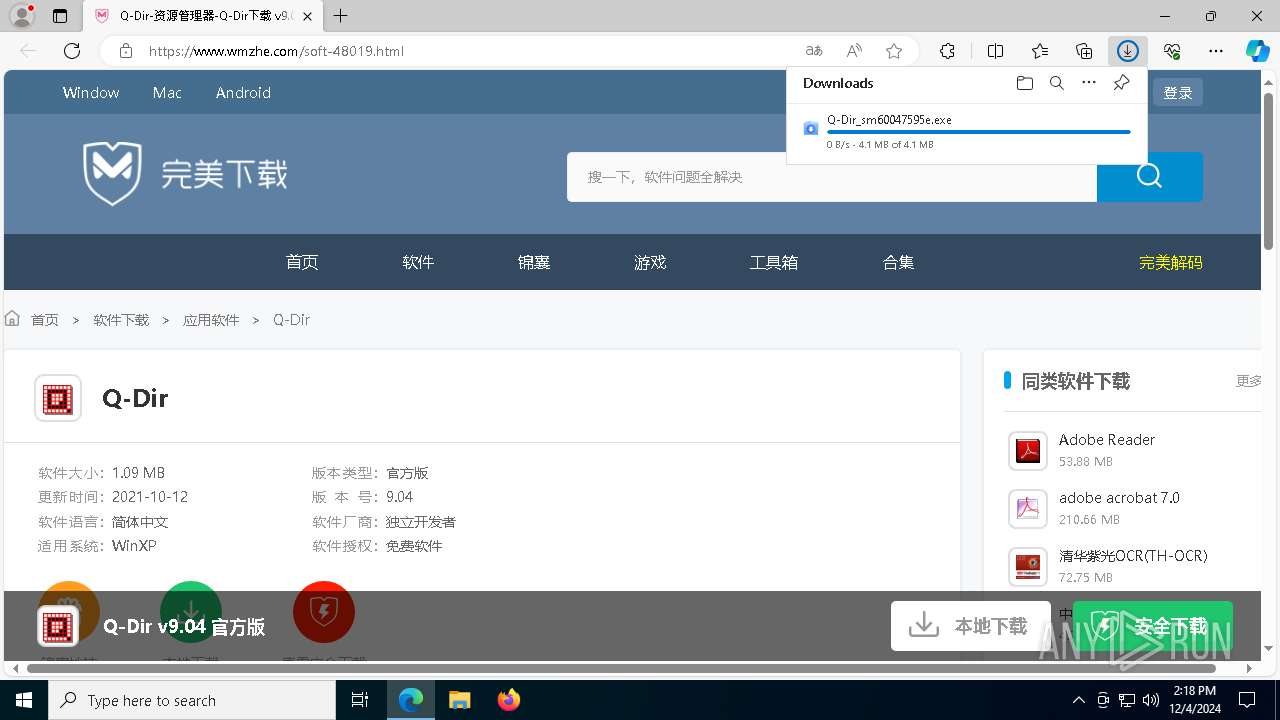The image size is (1280, 720).
Task: Open adobe acrobat 7.0 entry
Action: click(x=1119, y=498)
